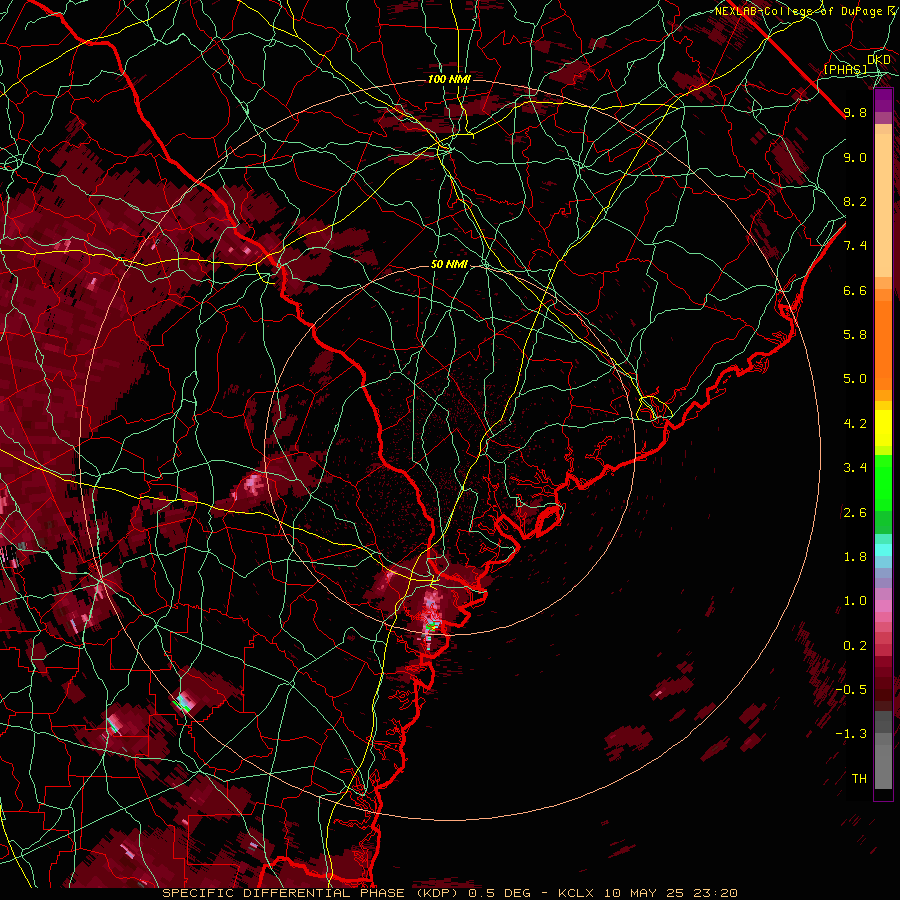Click the "5.8" scale value

(x=855, y=335)
